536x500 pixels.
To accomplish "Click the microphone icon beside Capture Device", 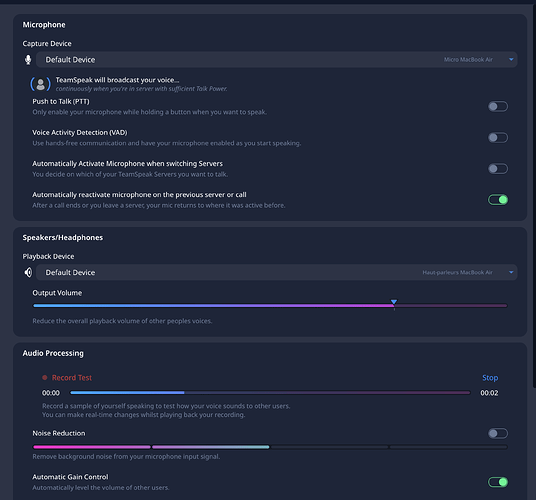I will pos(28,60).
